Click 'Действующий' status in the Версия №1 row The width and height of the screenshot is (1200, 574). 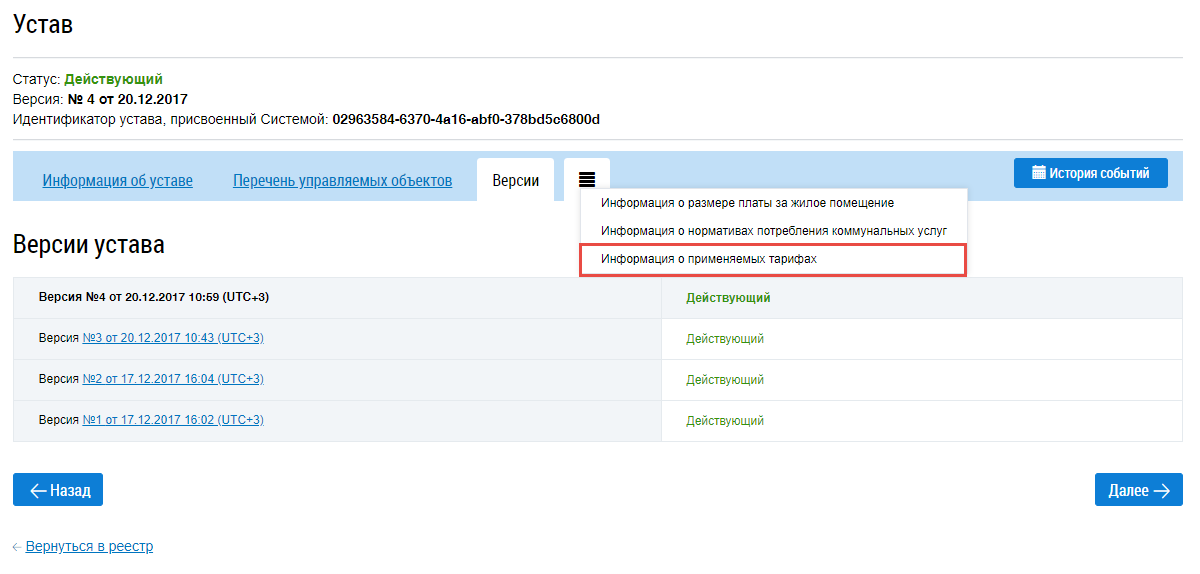pos(725,421)
